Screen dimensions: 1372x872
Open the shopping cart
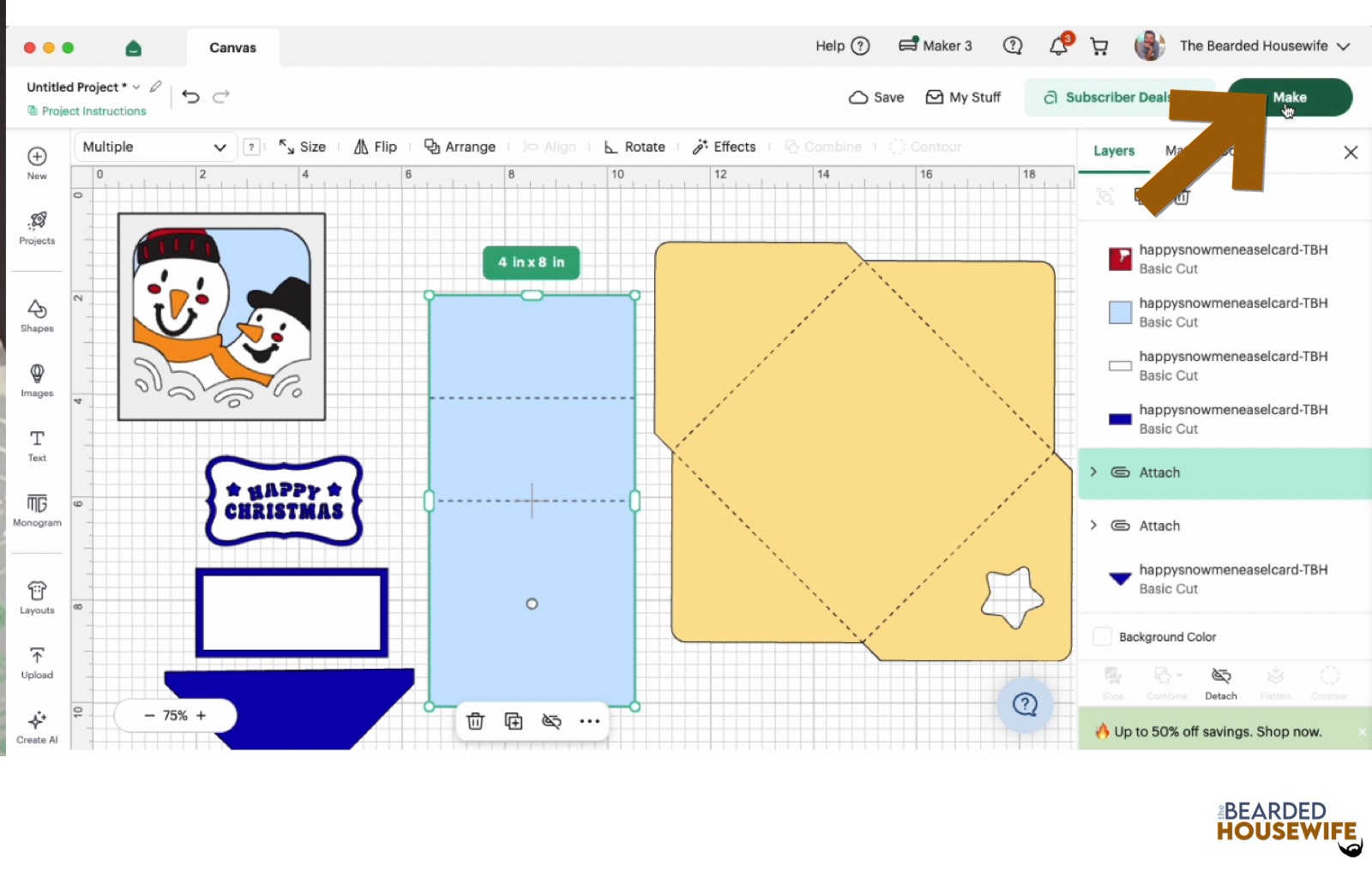click(1099, 46)
